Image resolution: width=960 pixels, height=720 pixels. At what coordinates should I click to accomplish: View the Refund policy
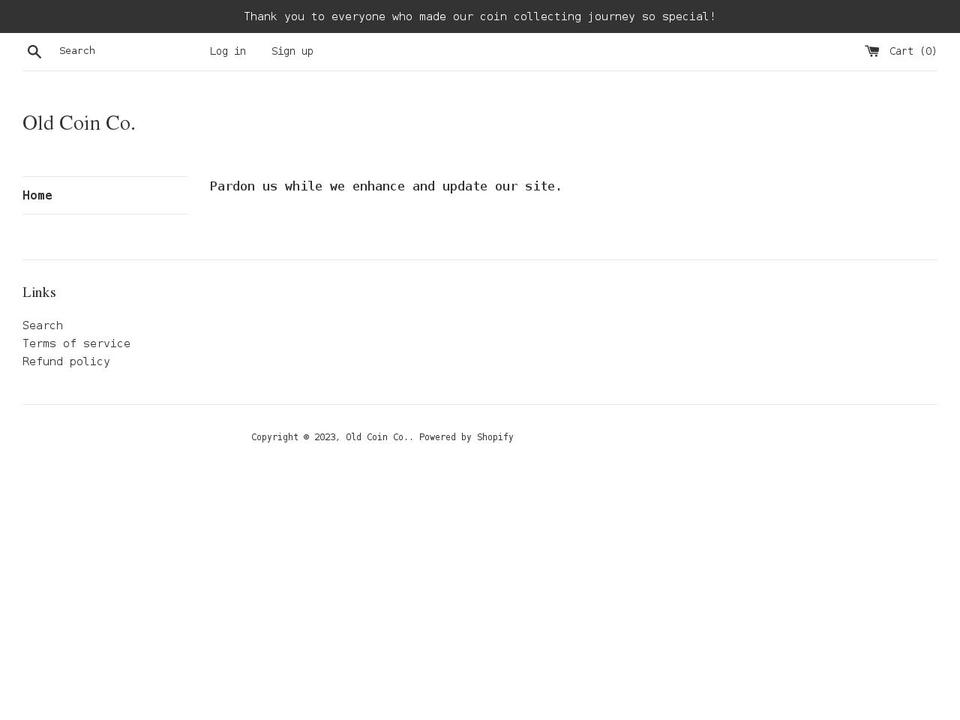pos(66,361)
